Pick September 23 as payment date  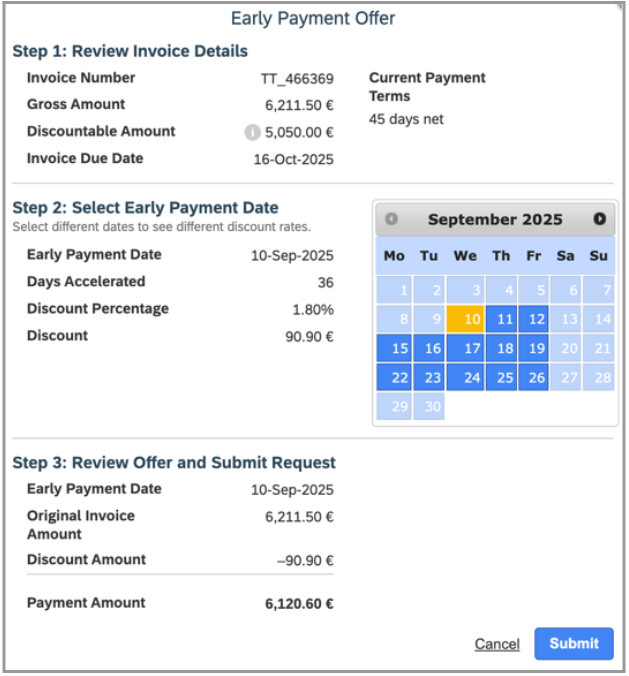click(429, 377)
